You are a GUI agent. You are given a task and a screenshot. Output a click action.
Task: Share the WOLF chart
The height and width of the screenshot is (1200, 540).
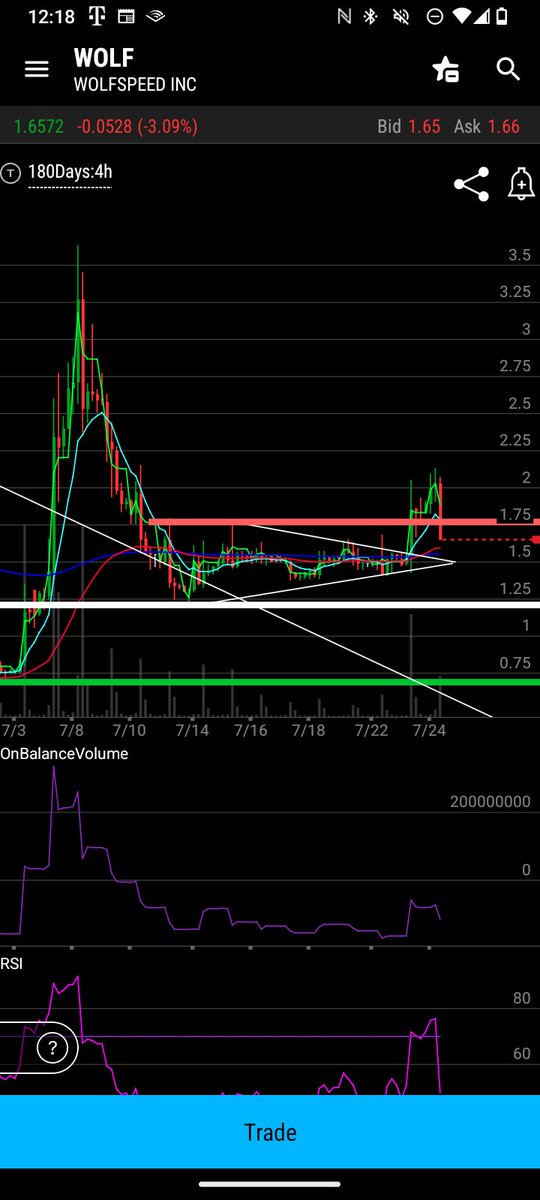pyautogui.click(x=471, y=184)
